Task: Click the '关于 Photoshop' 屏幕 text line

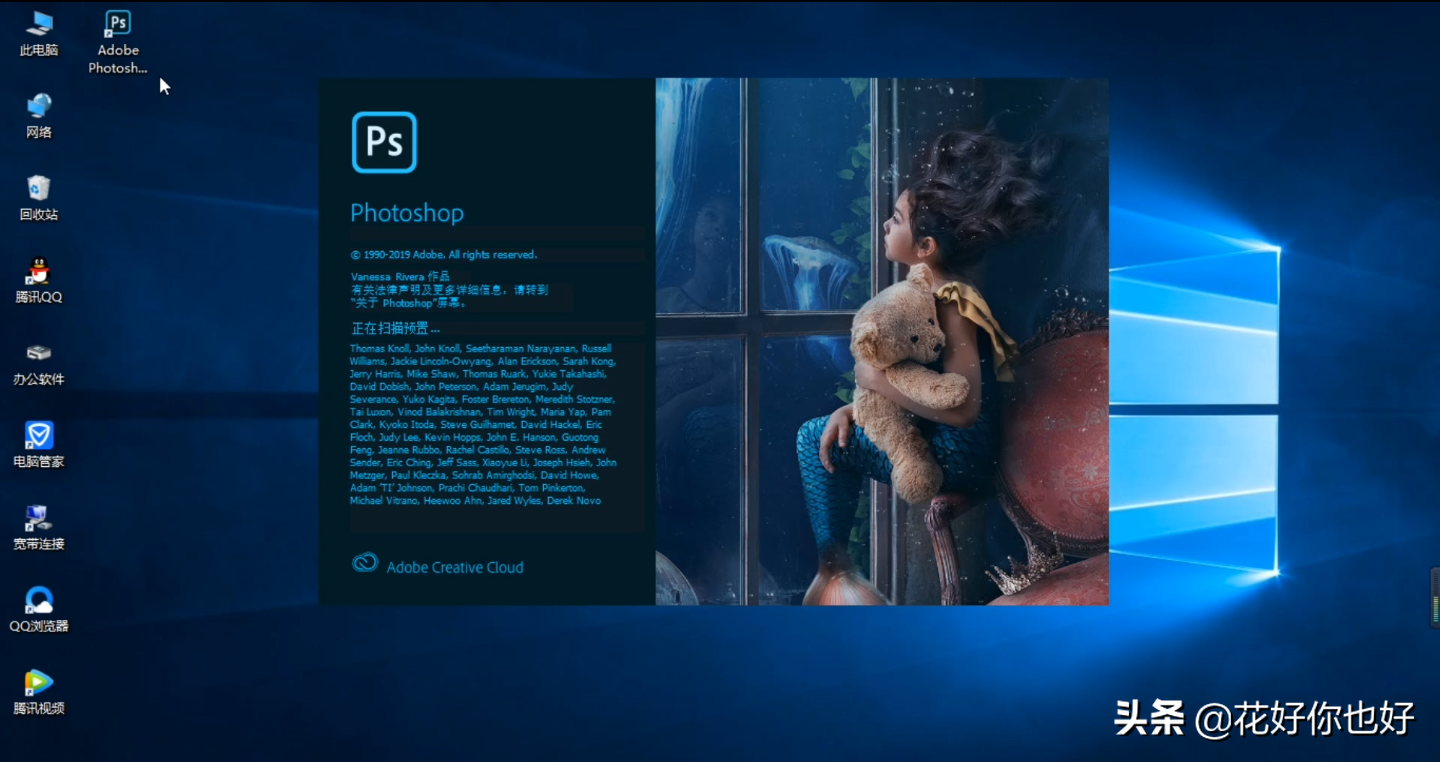Action: [x=408, y=303]
